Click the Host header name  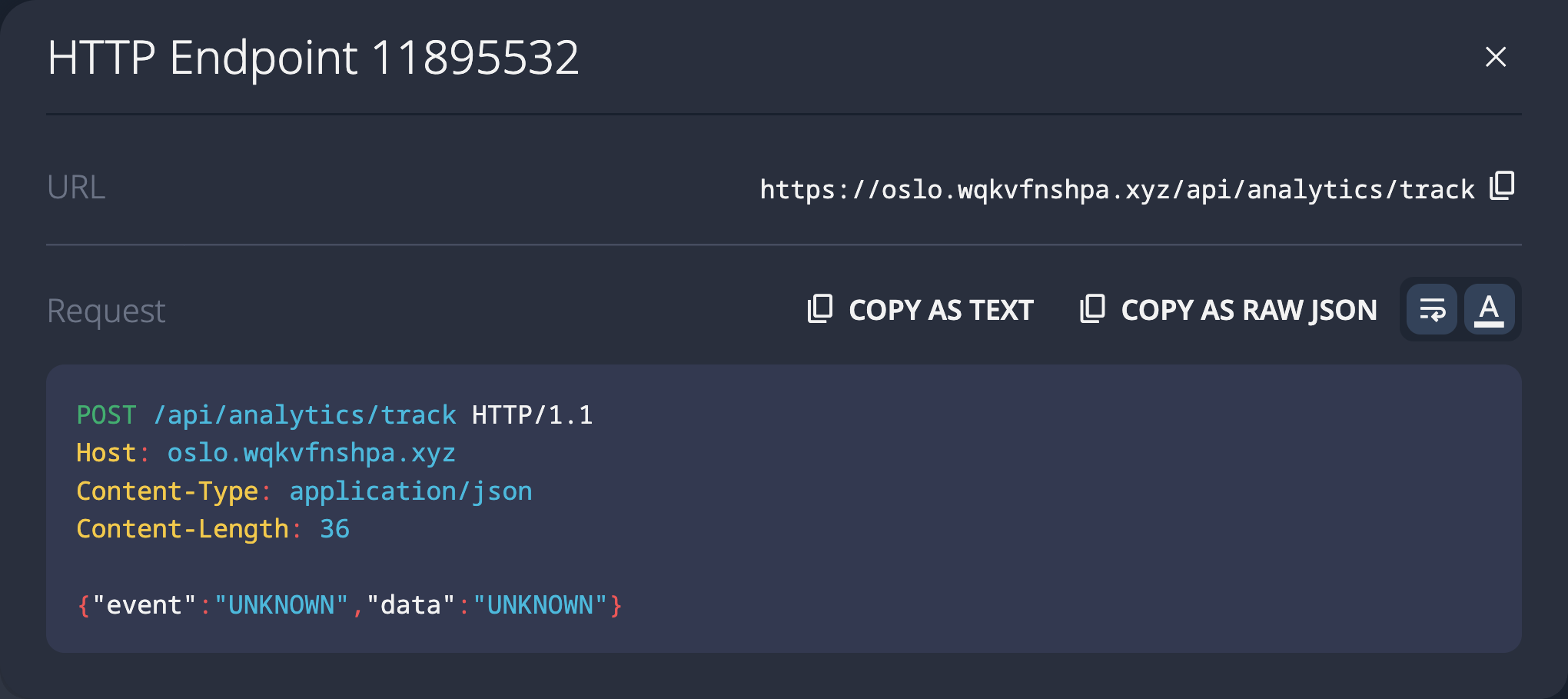106,453
